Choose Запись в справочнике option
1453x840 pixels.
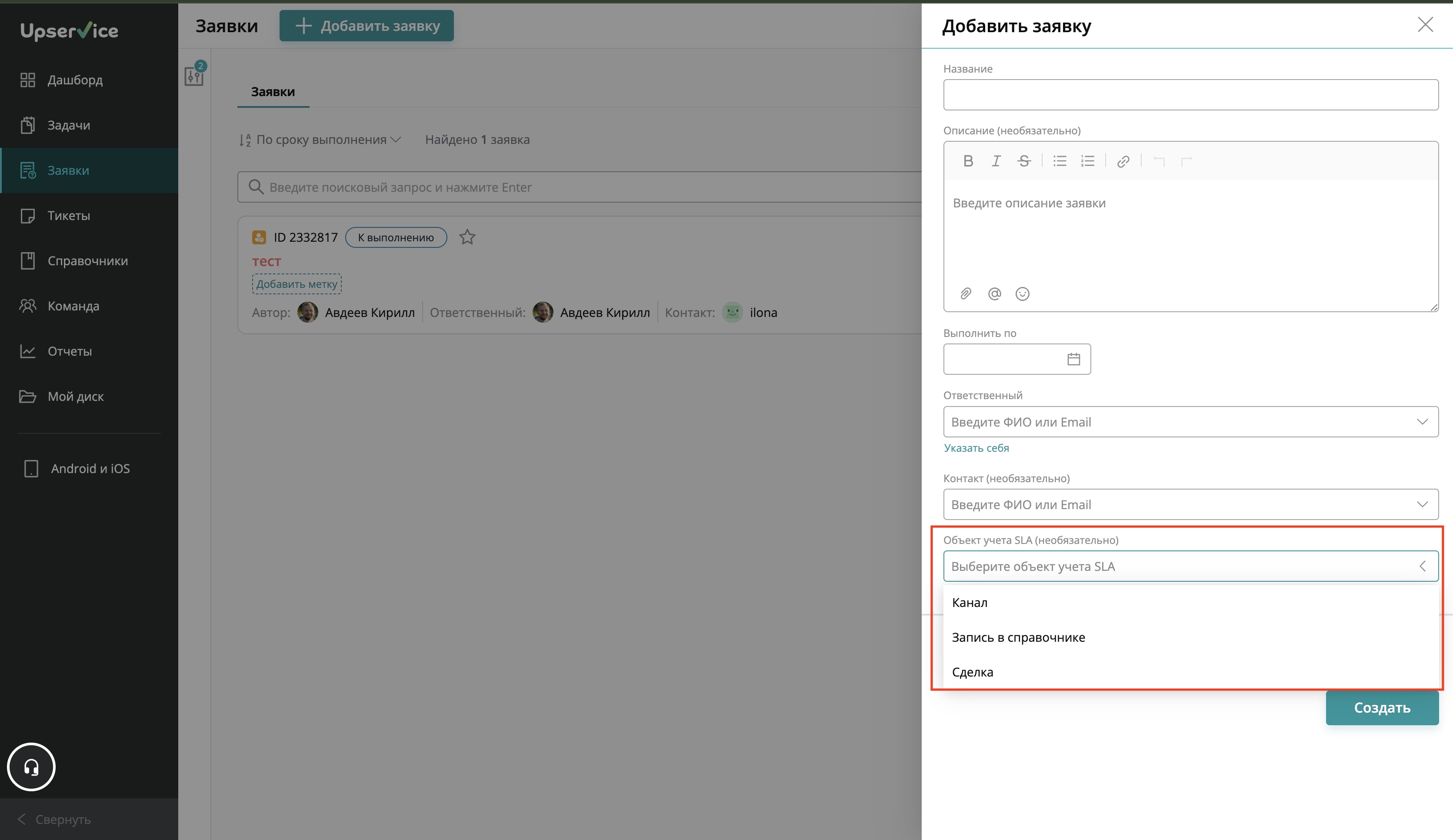click(x=1018, y=637)
